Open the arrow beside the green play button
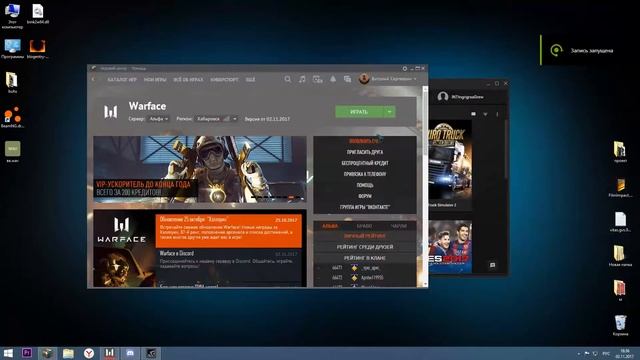Viewport: 640px width, 360px height. 389,111
